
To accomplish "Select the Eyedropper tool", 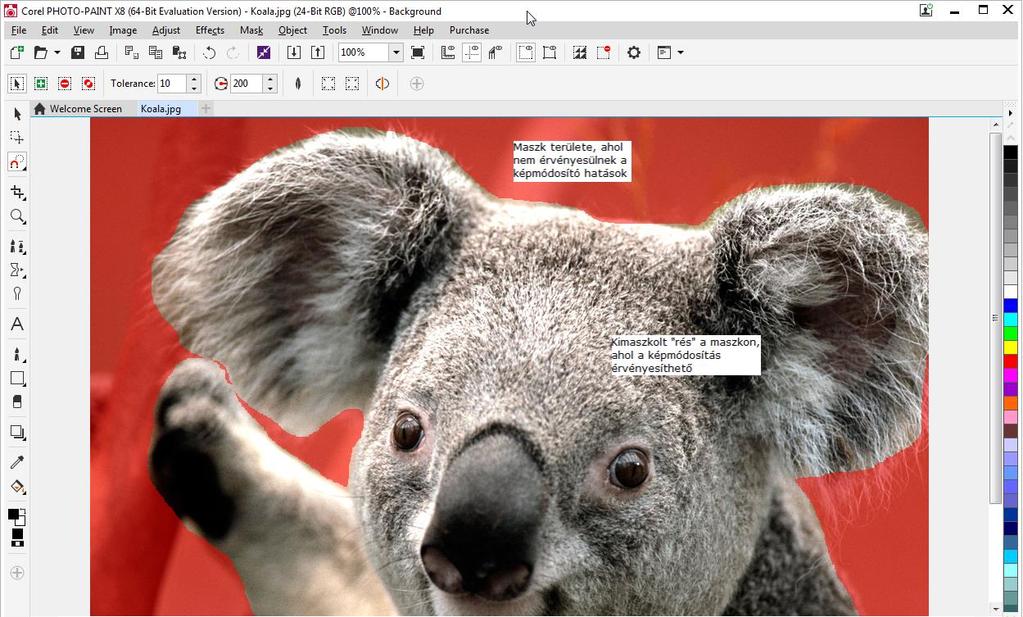I will 17,462.
